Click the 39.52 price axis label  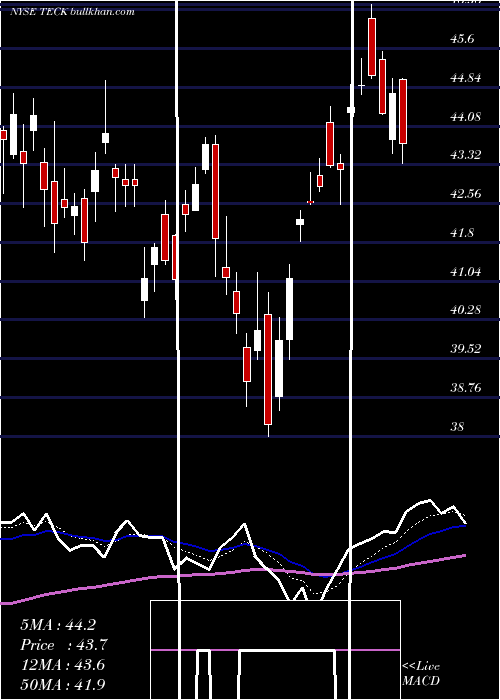(466, 348)
